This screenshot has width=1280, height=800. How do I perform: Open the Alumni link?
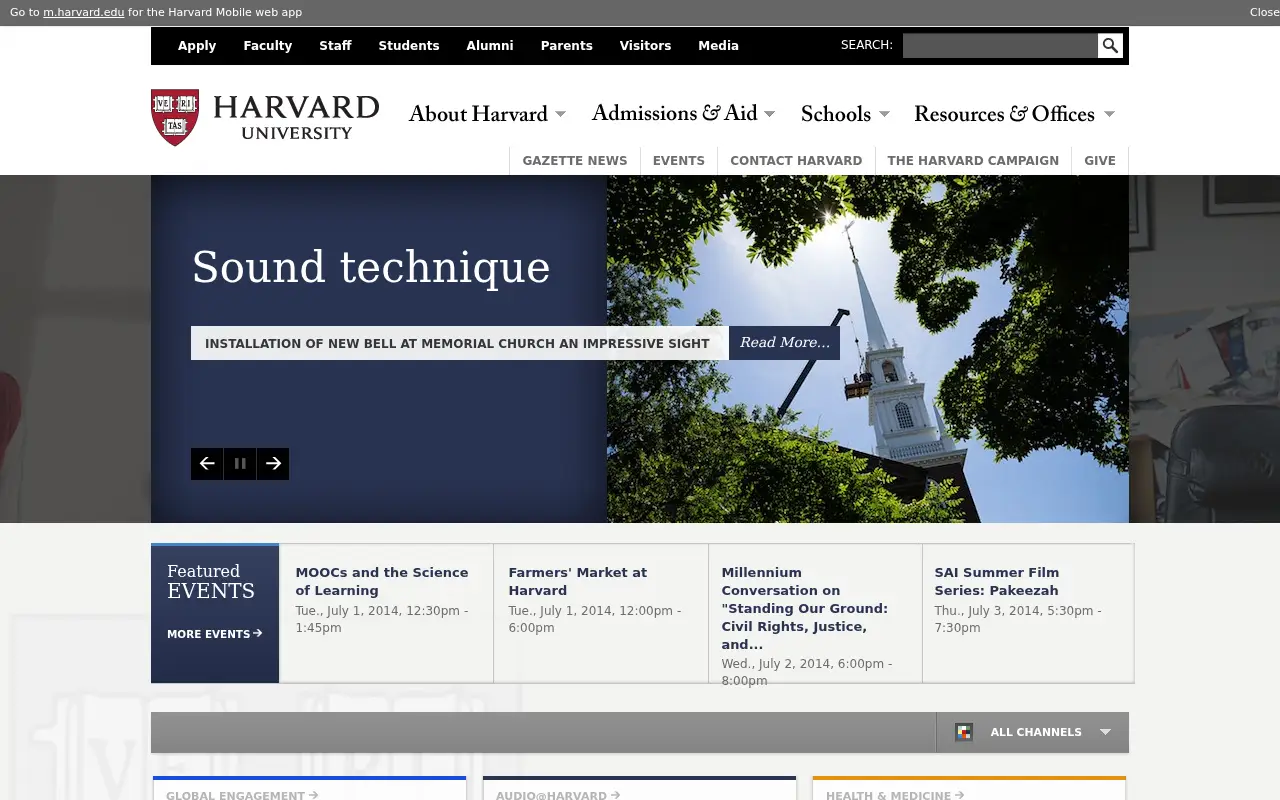click(x=490, y=46)
